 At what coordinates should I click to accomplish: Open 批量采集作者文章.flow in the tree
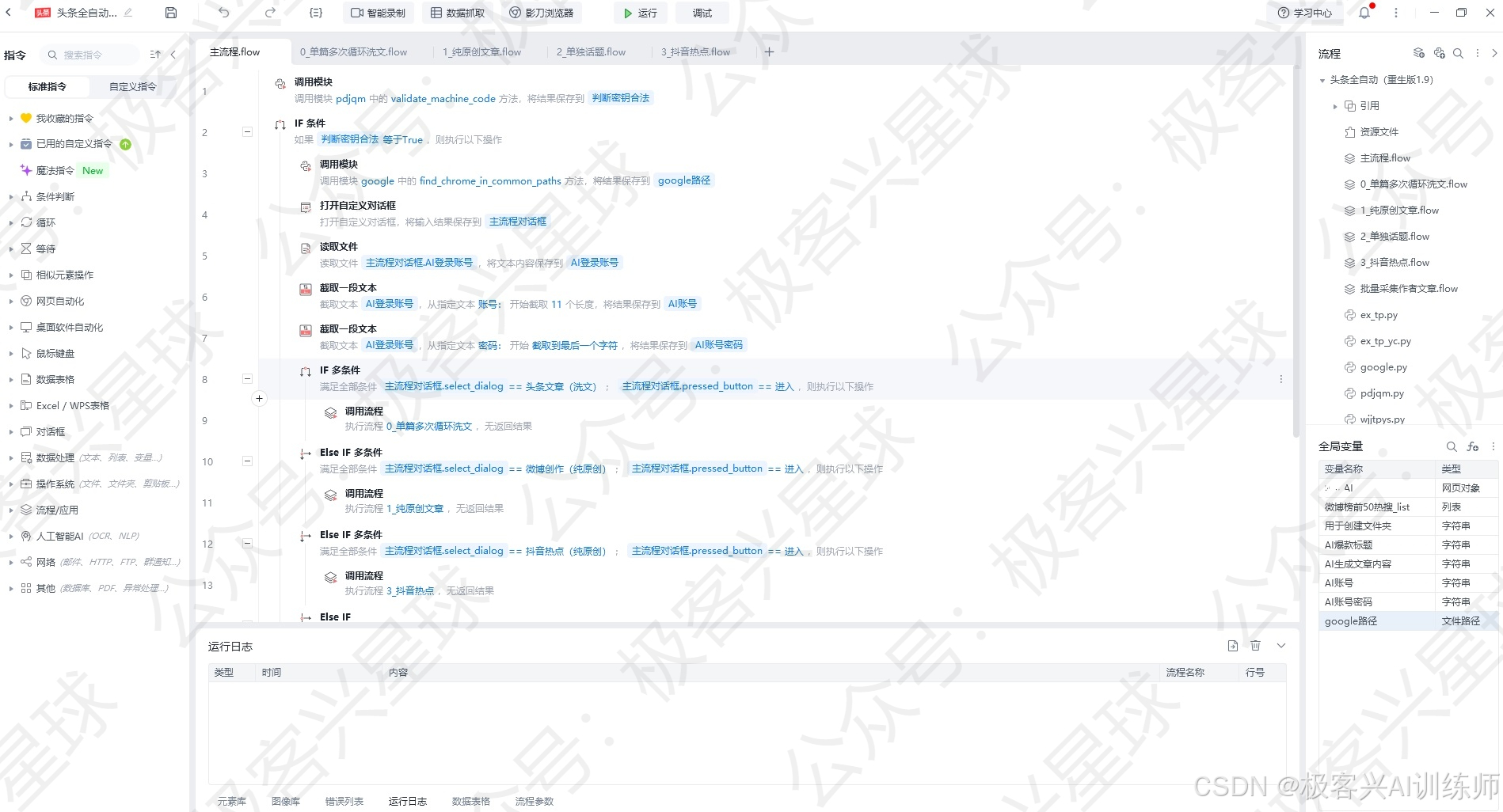click(1408, 289)
